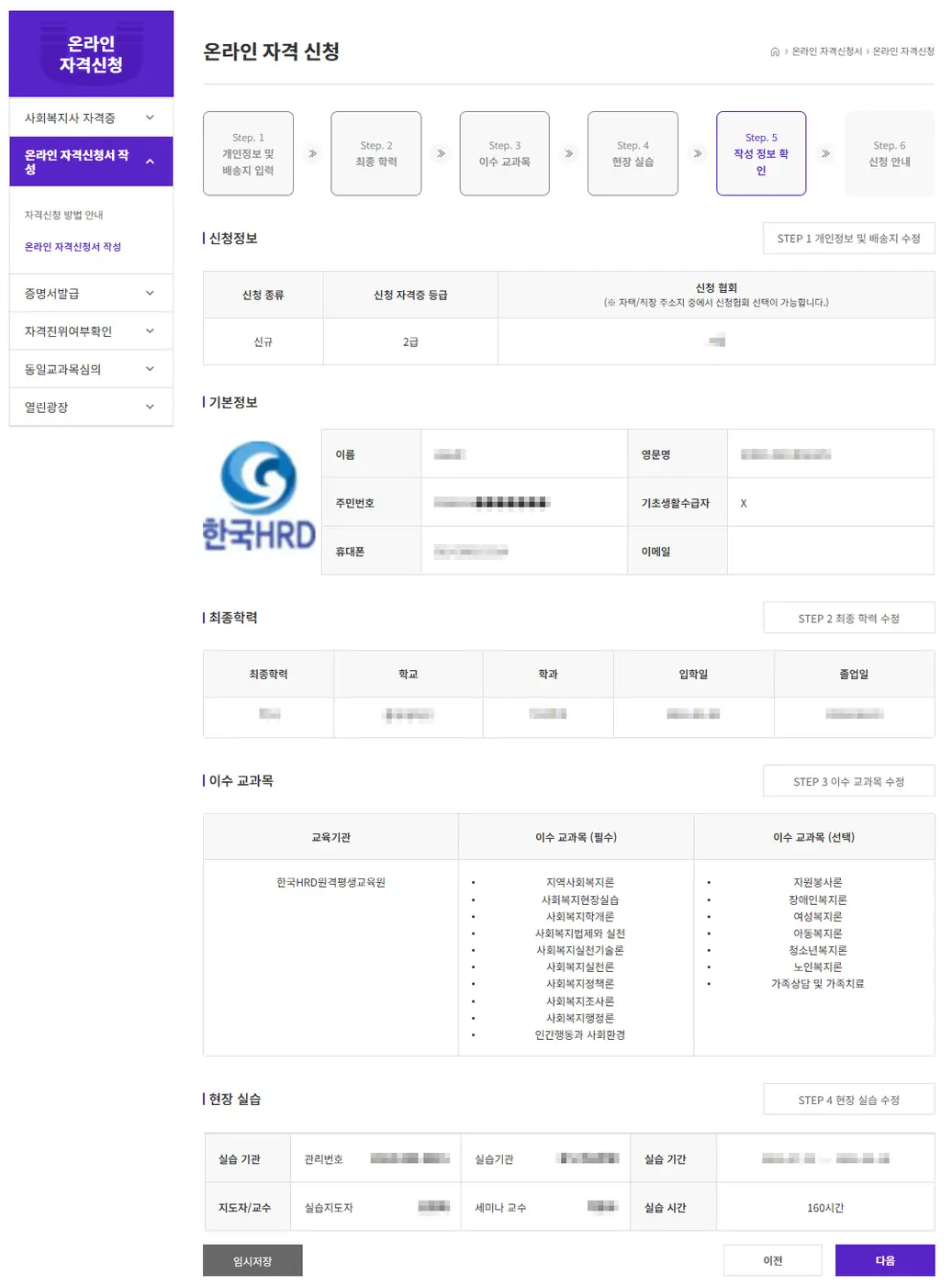The width and height of the screenshot is (952, 1285).
Task: Click 지역사회복지론 in required courses
Action: [580, 882]
